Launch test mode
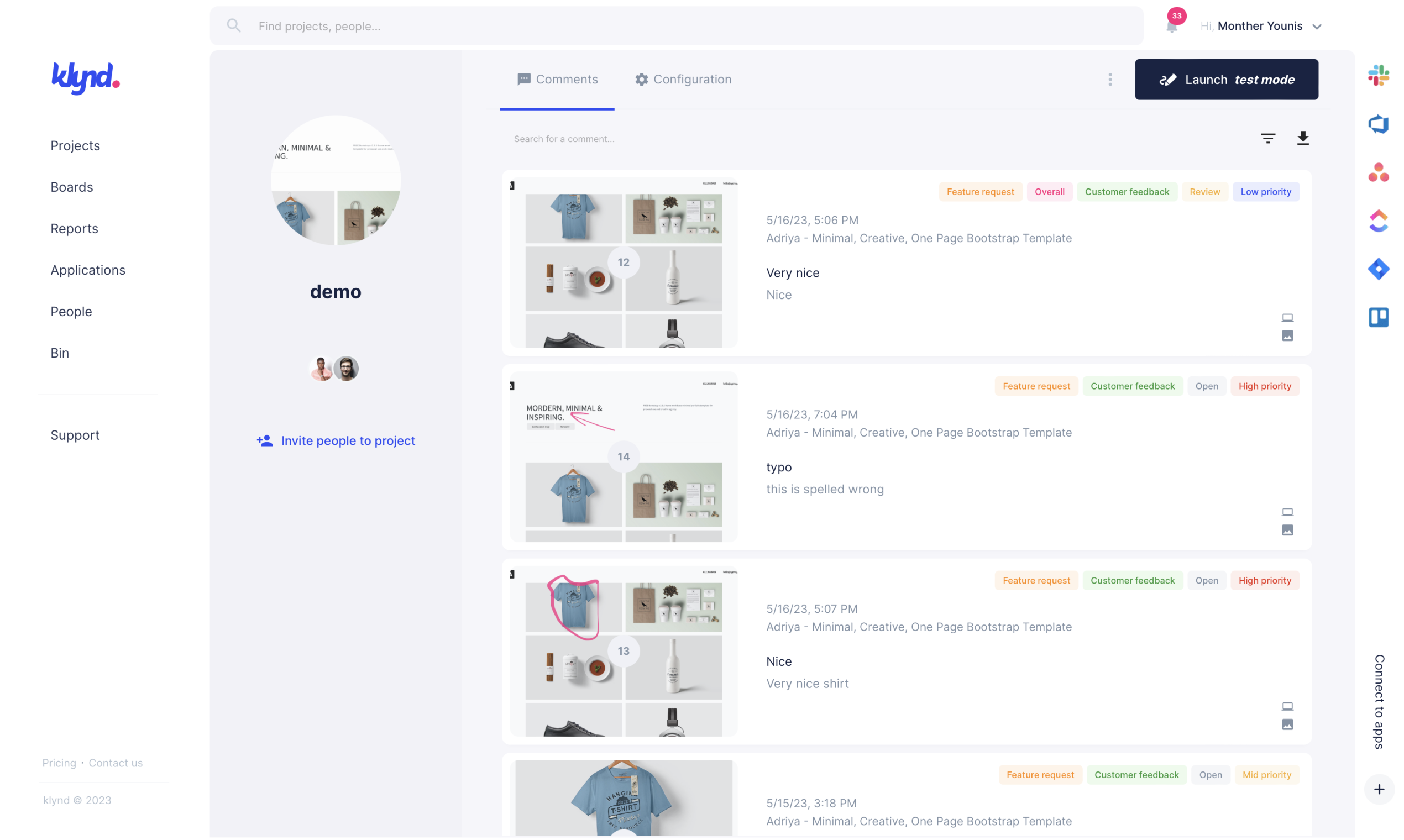The image size is (1404, 840). [x=1226, y=79]
